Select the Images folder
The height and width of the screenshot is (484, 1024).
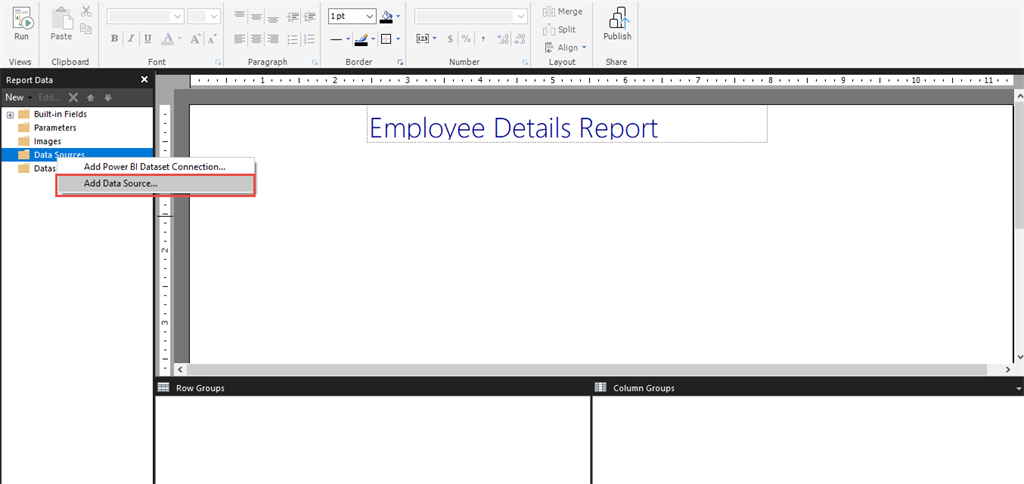coord(39,141)
